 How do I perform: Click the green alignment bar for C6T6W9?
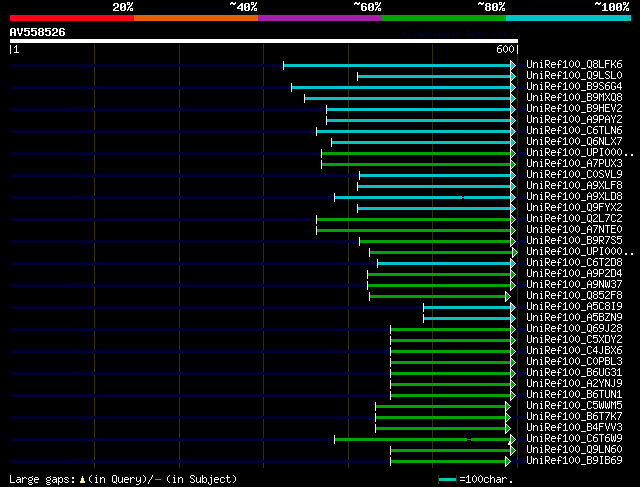[x=422, y=440]
